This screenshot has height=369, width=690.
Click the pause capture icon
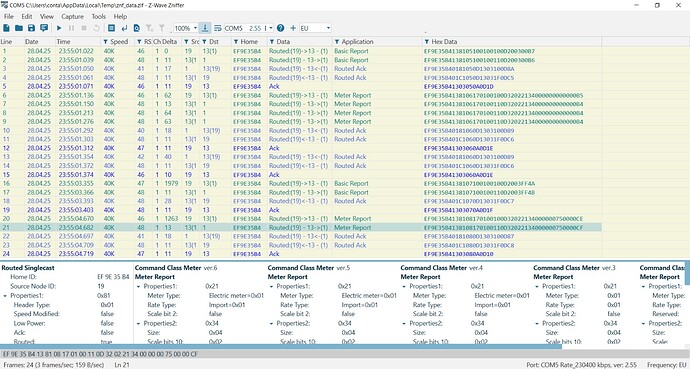(x=71, y=28)
